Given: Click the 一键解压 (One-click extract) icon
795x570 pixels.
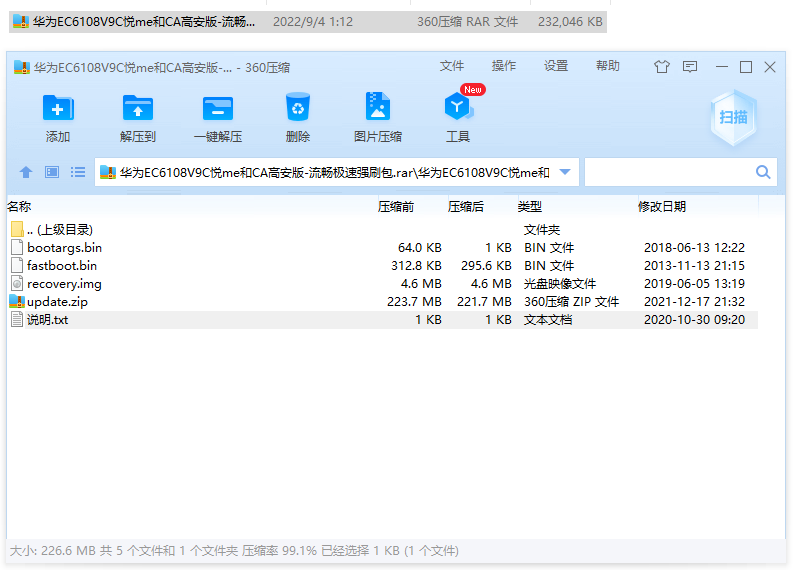Looking at the screenshot, I should pyautogui.click(x=217, y=109).
